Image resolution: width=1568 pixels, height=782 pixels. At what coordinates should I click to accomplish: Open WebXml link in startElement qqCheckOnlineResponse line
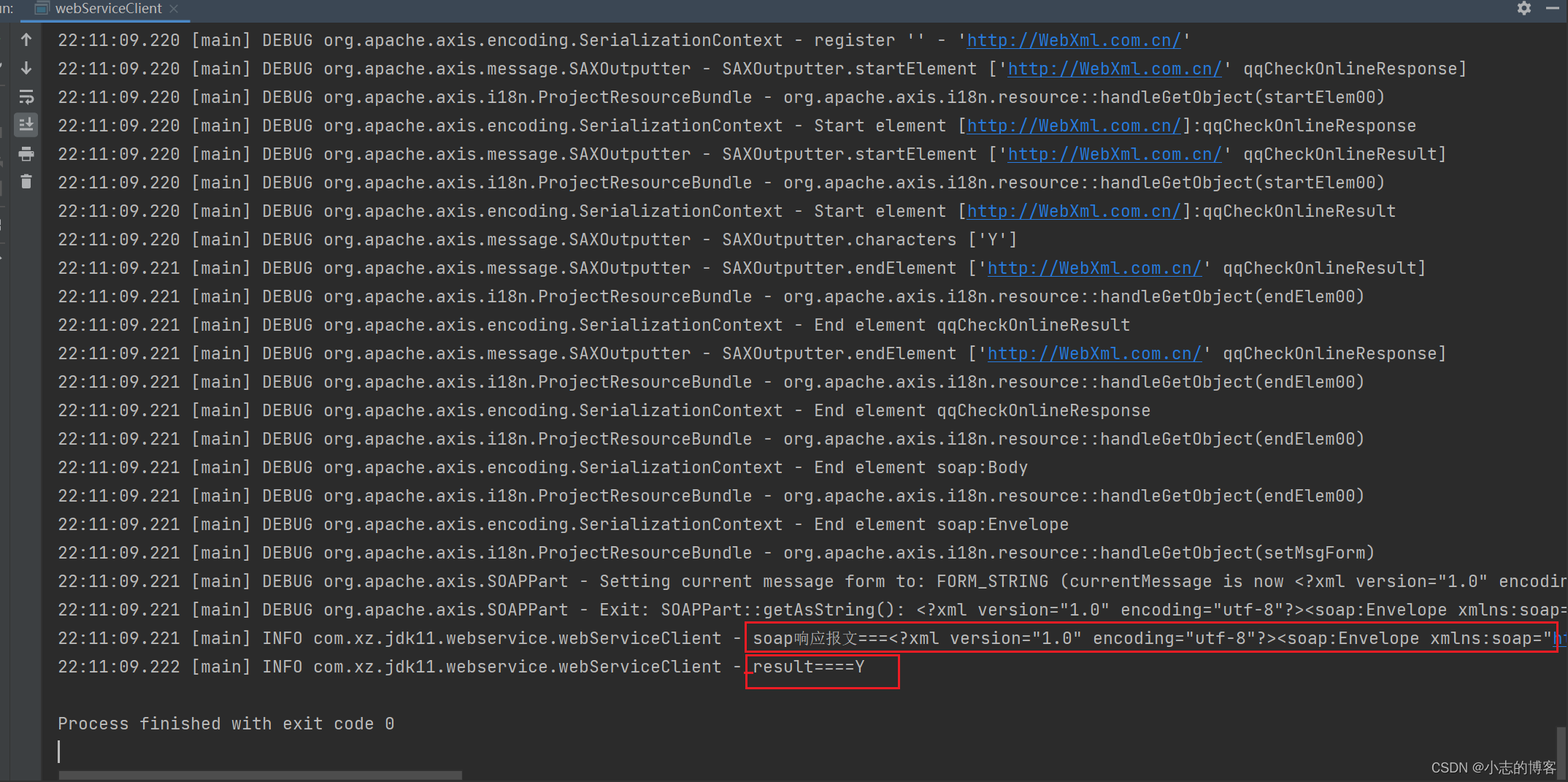click(x=1115, y=69)
